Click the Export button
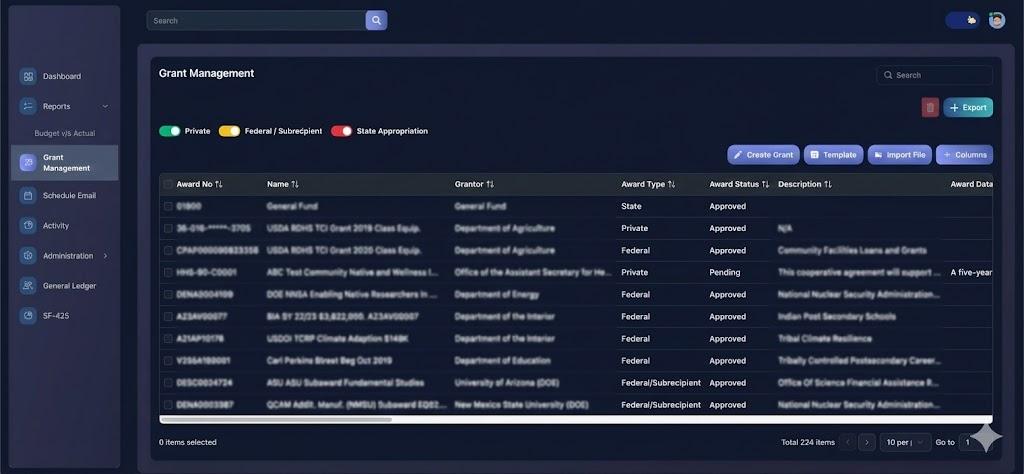 tap(968, 108)
